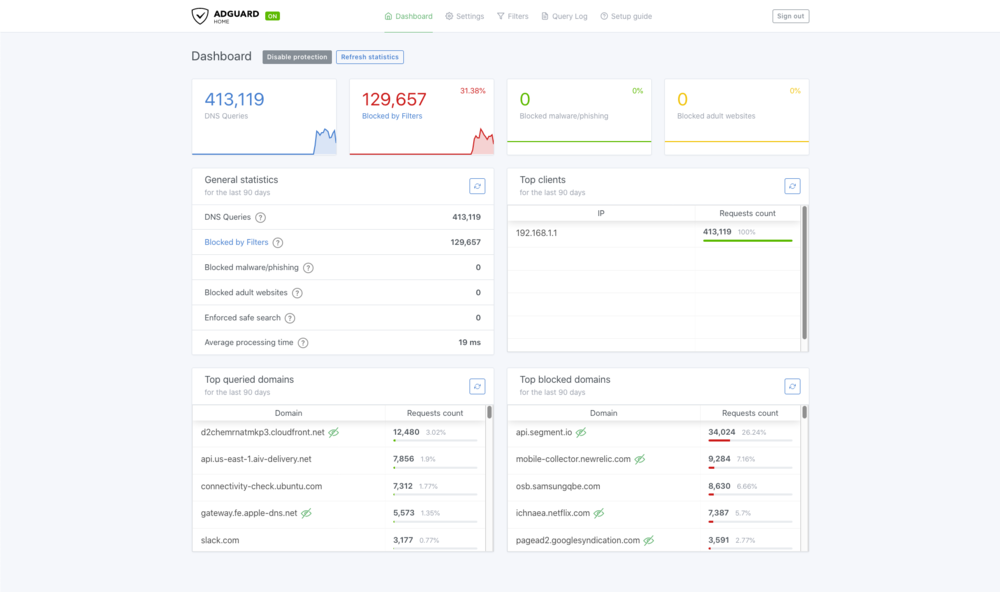This screenshot has width=1000, height=592.
Task: Toggle tracker eye icon beside ichnaea.netflix.com
Action: click(x=598, y=513)
